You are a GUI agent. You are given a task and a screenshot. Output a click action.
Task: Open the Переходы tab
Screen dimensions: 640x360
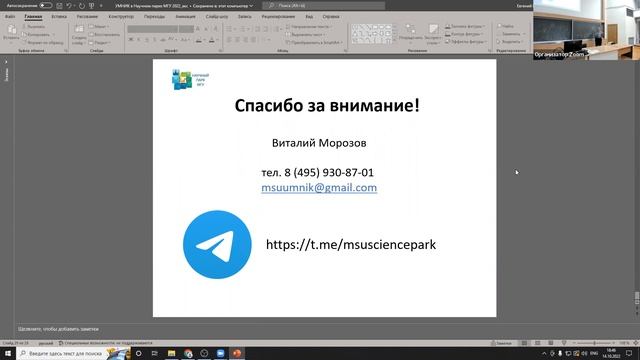pos(154,17)
